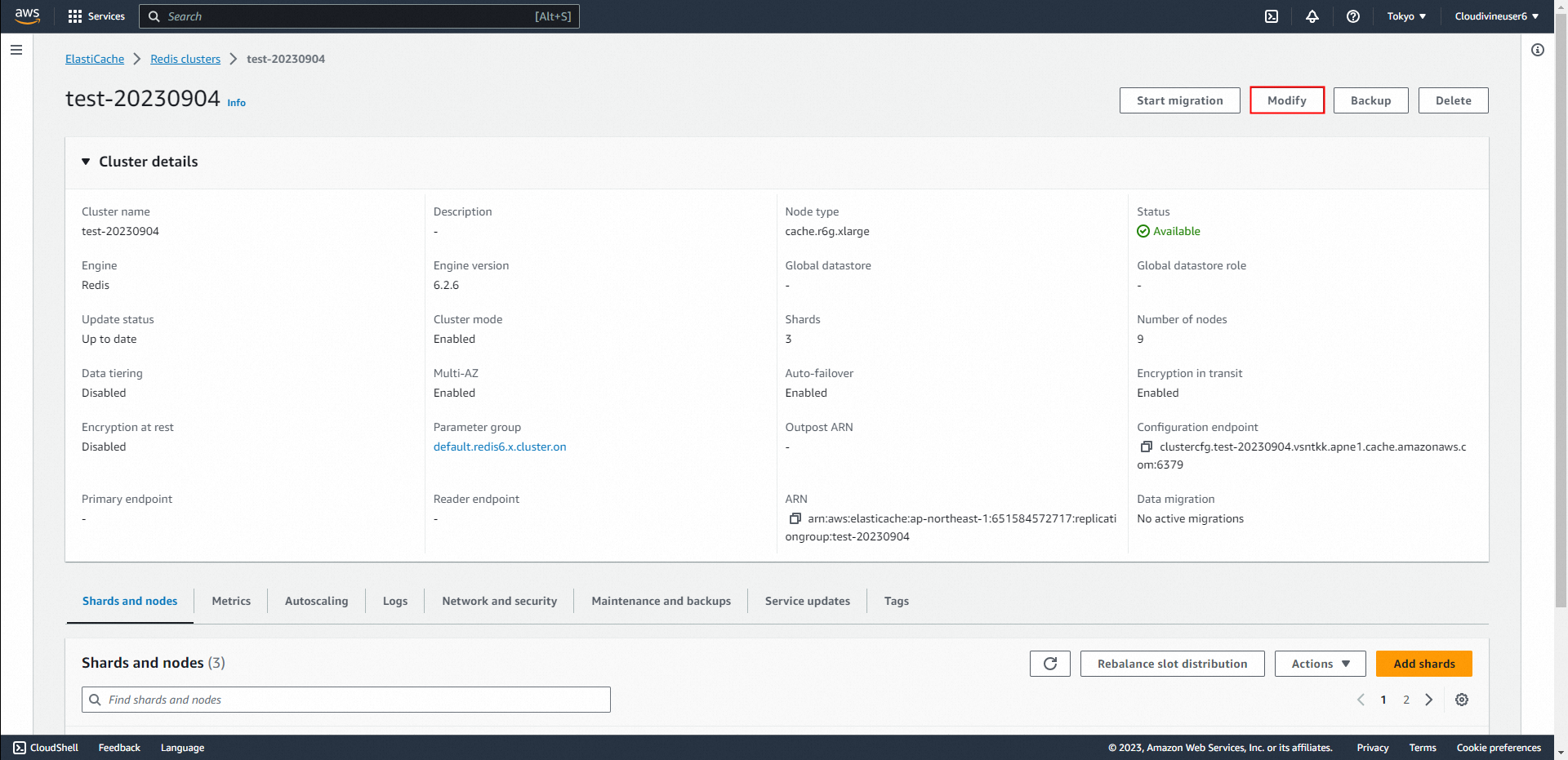Click the No active migrations text

[x=1190, y=518]
